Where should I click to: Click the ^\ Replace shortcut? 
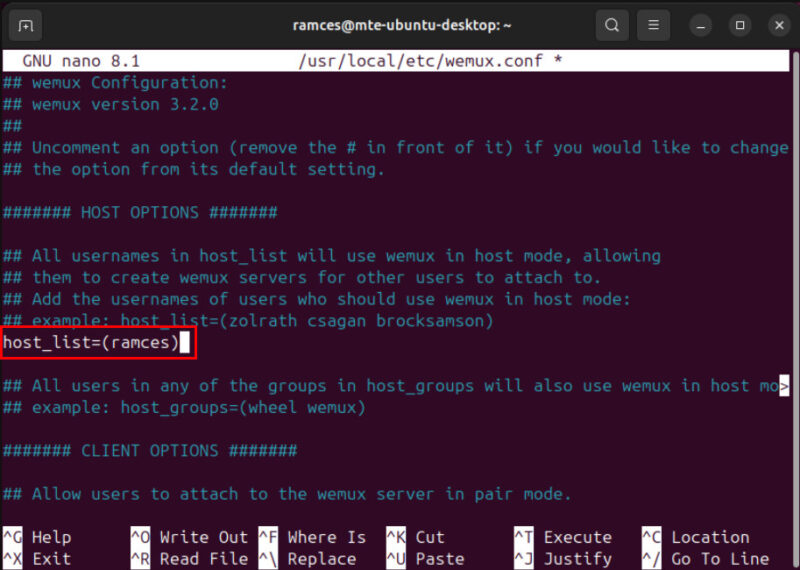[307, 559]
